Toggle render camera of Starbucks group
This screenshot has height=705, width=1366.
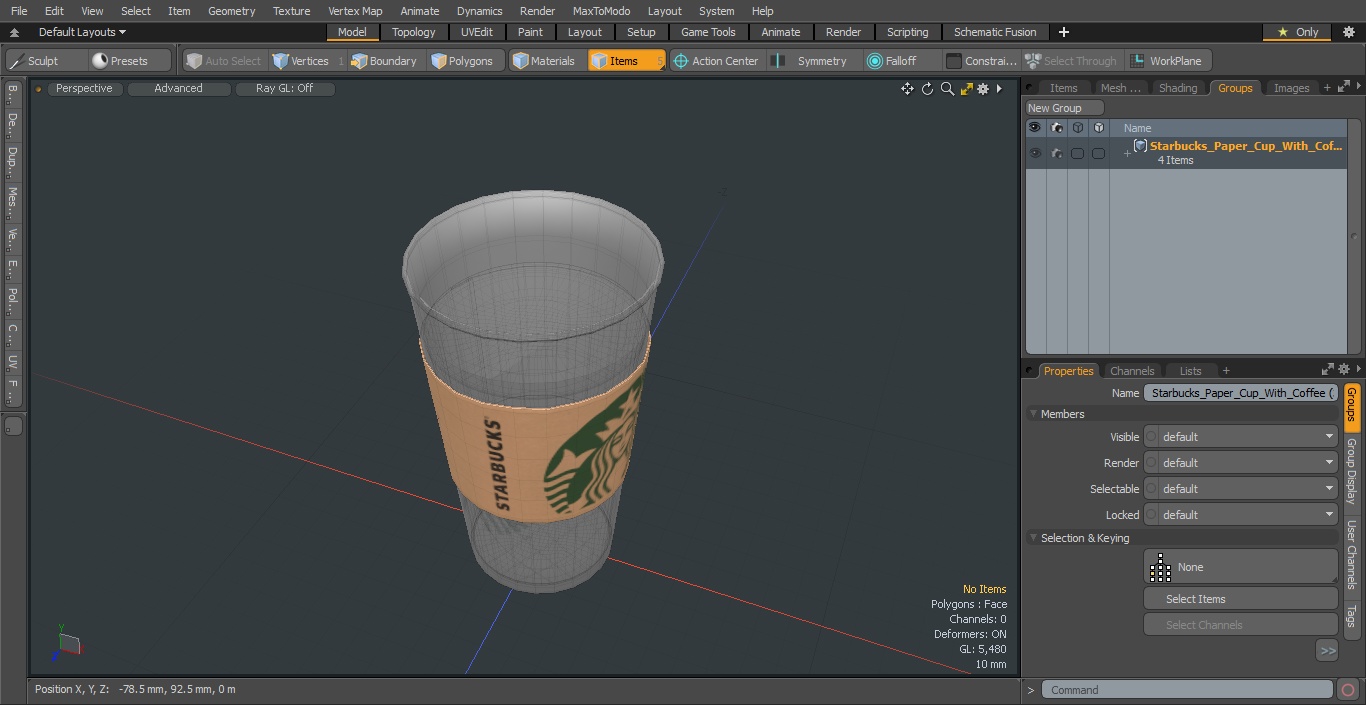(x=1056, y=153)
